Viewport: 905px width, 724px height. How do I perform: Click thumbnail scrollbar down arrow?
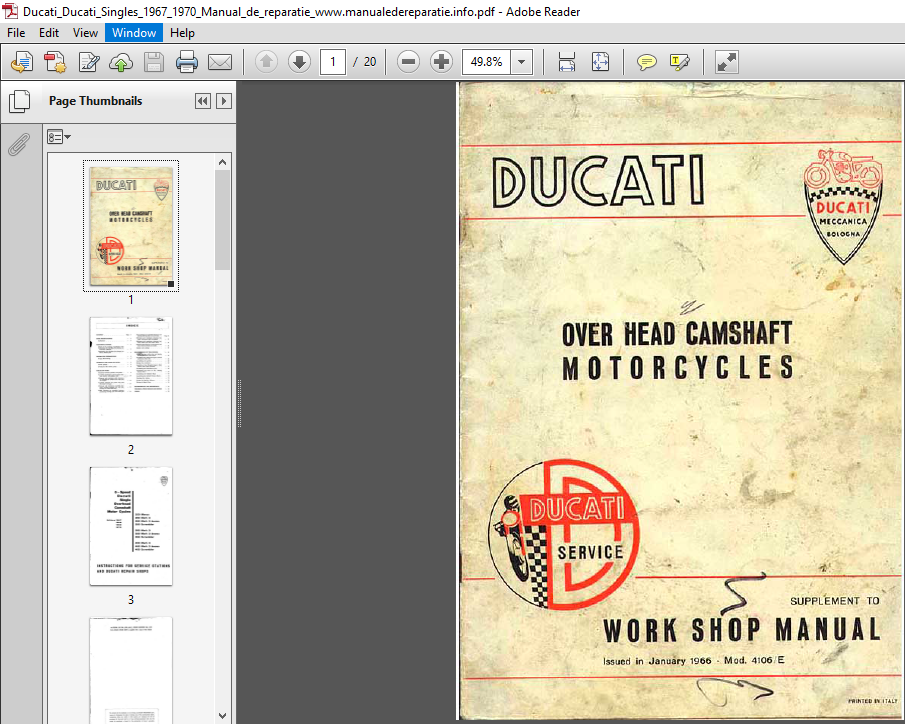(223, 715)
